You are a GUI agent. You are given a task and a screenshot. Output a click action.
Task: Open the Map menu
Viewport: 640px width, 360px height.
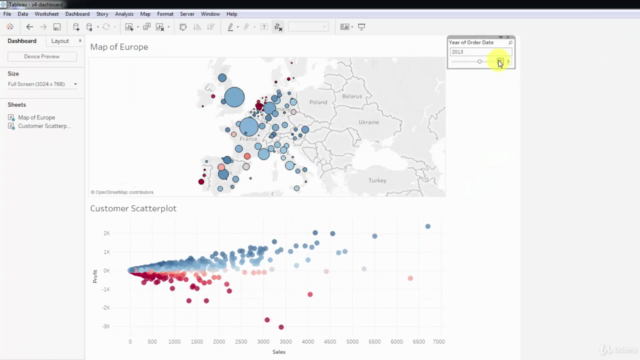(145, 14)
